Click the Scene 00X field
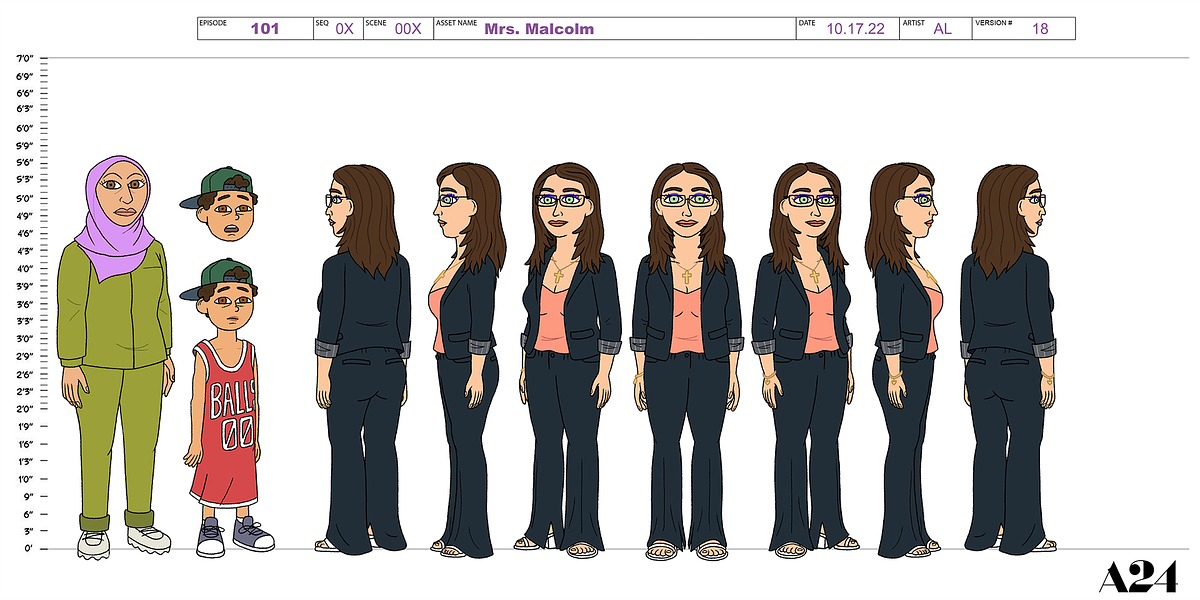Screen dimensions: 1200x600 click(x=398, y=28)
